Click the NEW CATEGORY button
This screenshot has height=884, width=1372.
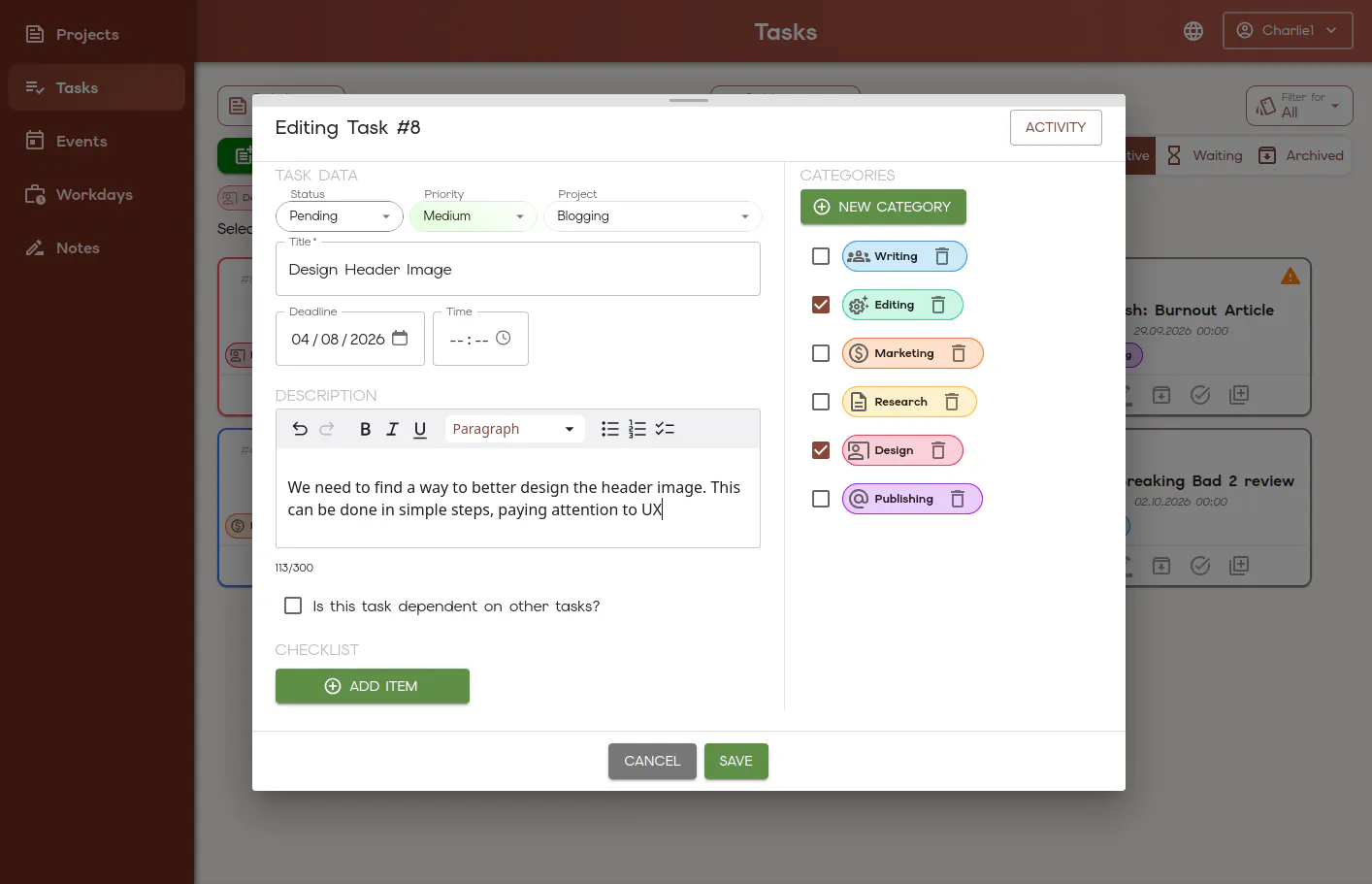[883, 207]
